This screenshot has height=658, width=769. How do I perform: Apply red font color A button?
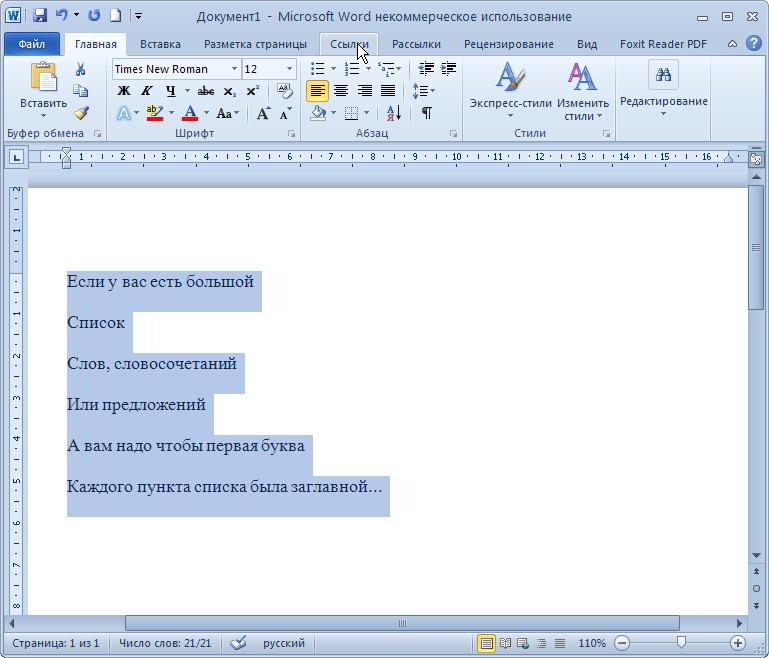190,113
